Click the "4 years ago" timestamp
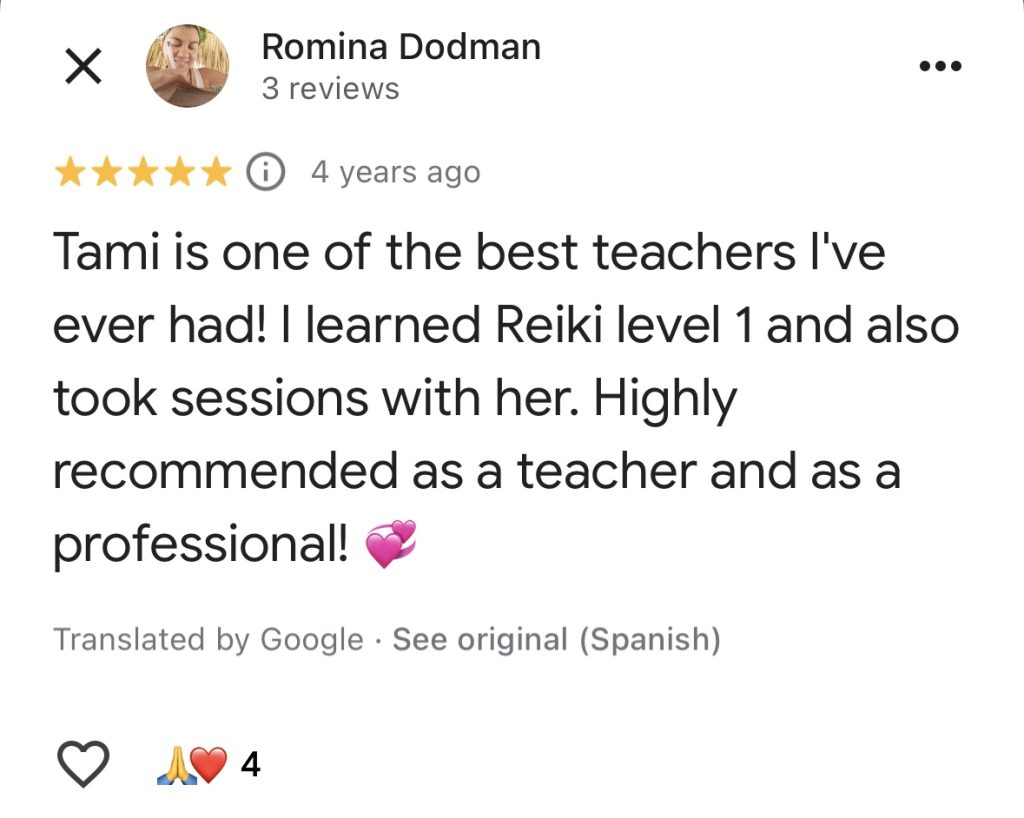The width and height of the screenshot is (1024, 818). [x=395, y=173]
